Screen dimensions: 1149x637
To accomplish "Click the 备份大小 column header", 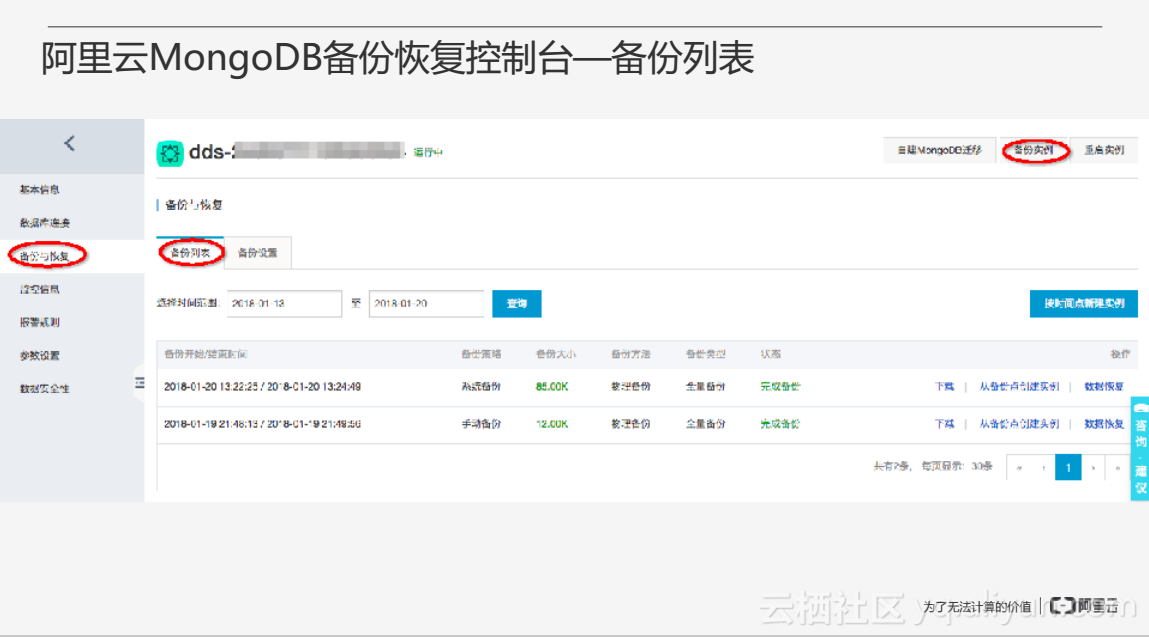I will (x=555, y=354).
